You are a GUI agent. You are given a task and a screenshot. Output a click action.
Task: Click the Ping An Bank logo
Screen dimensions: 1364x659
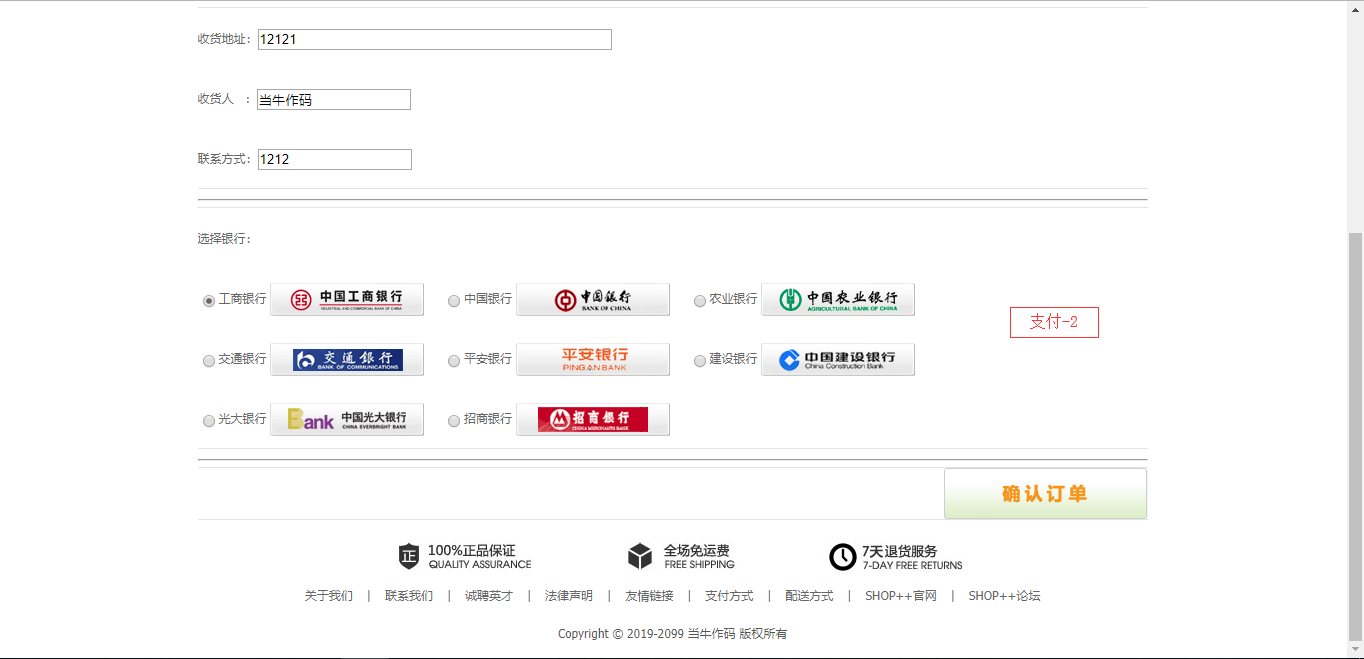point(593,360)
